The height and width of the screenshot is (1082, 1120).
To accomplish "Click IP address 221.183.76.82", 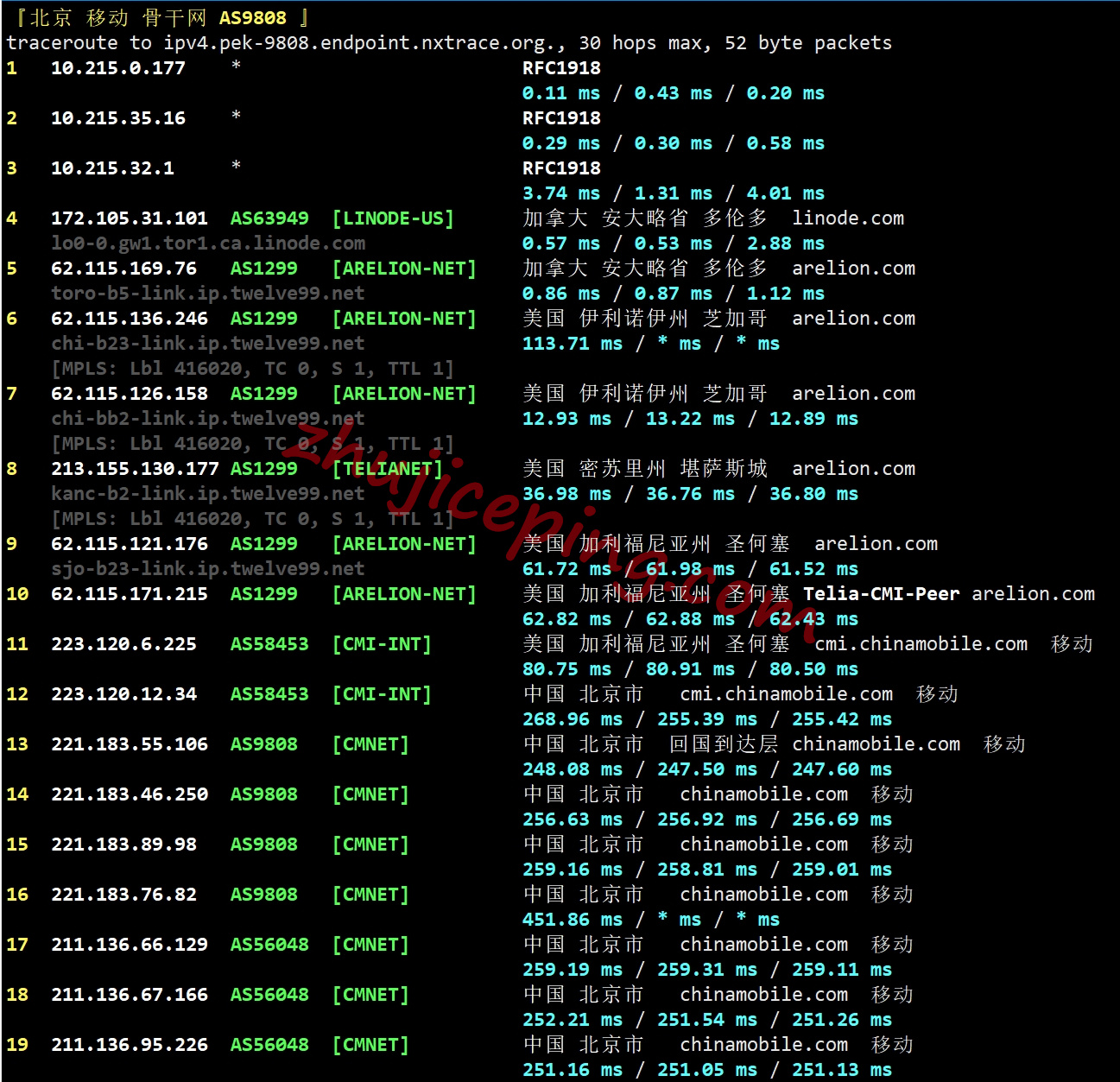I will coord(123,895).
